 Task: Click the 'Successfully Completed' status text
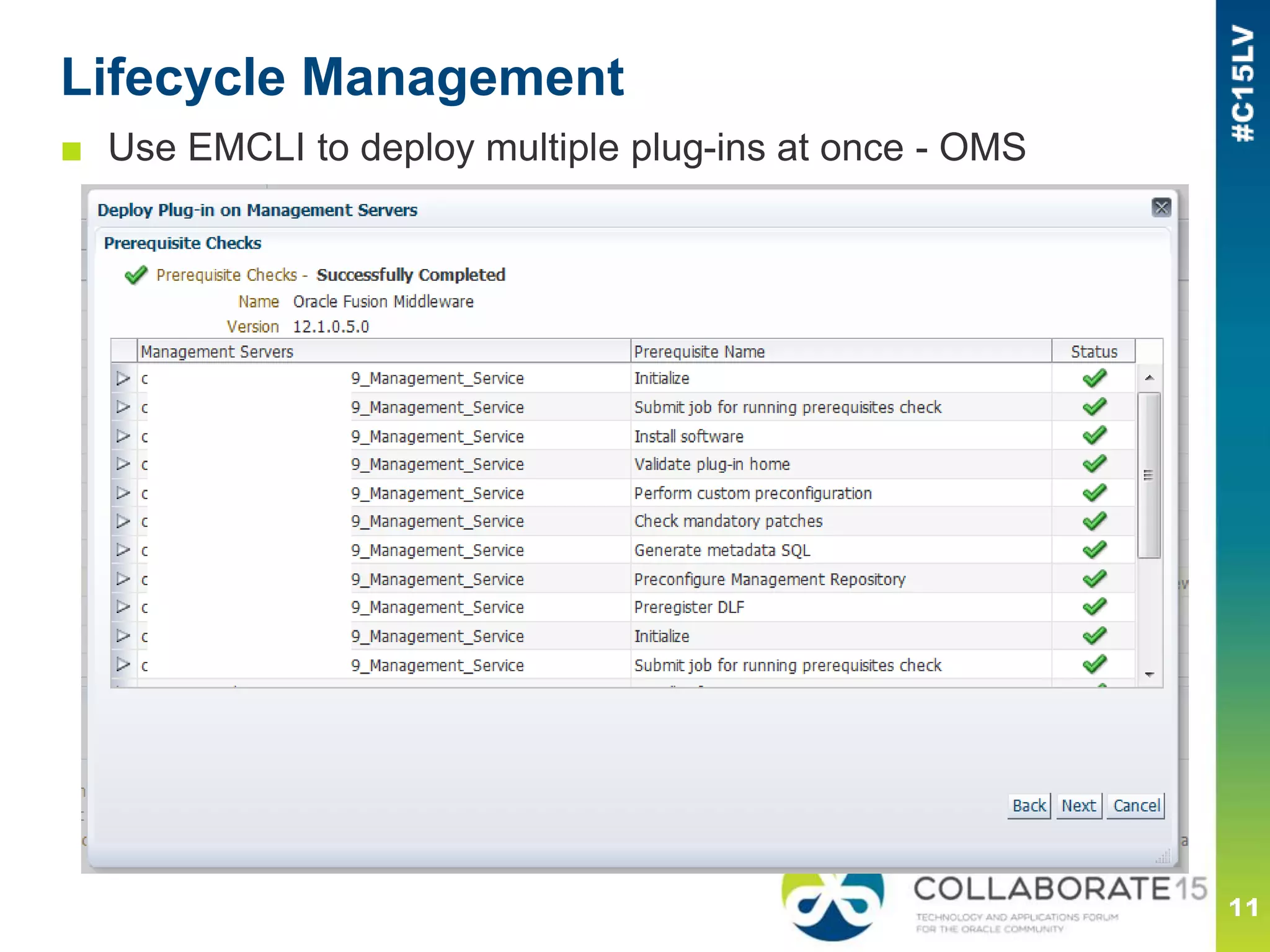coord(411,275)
